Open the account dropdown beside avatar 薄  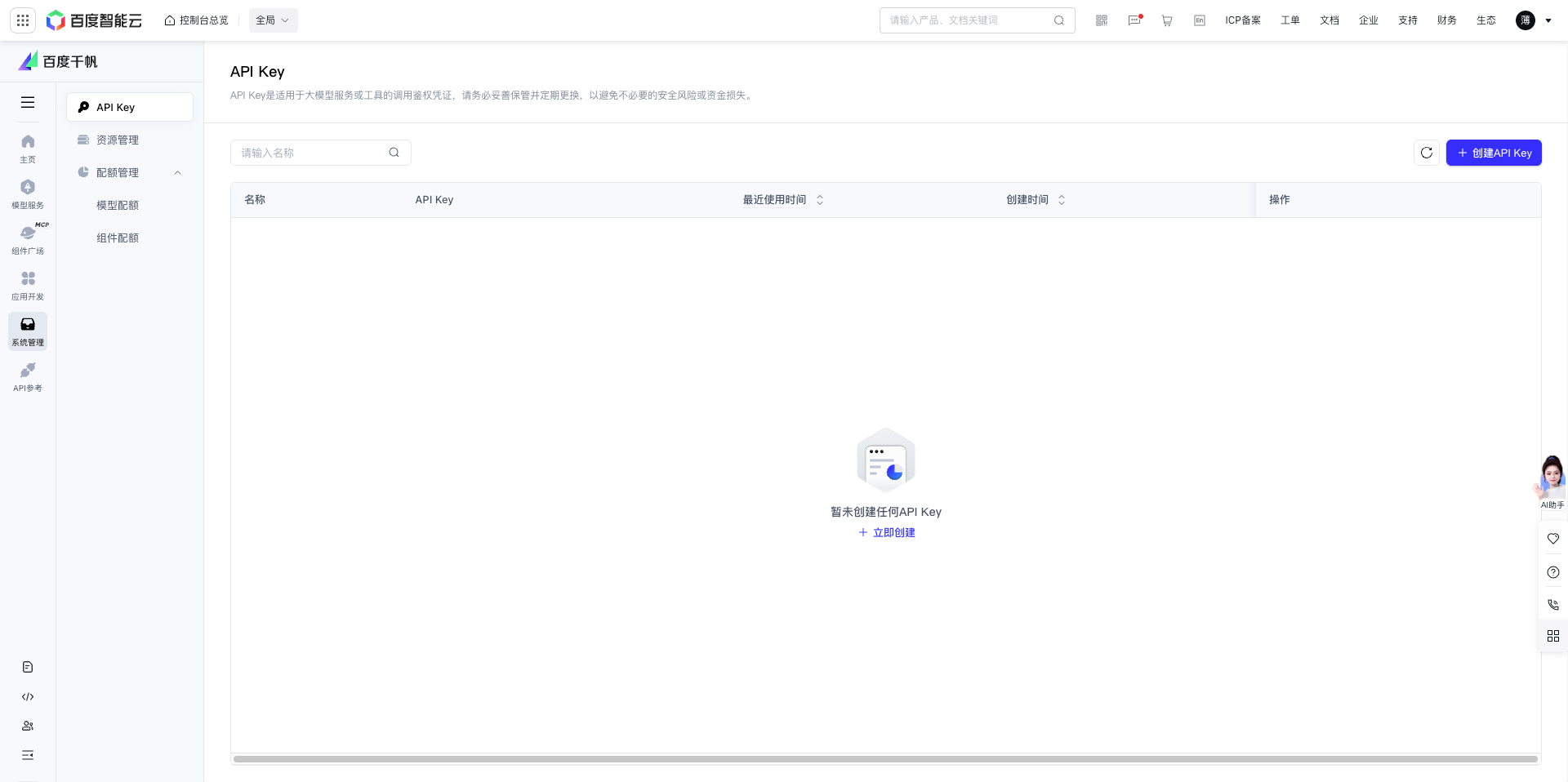(1550, 20)
